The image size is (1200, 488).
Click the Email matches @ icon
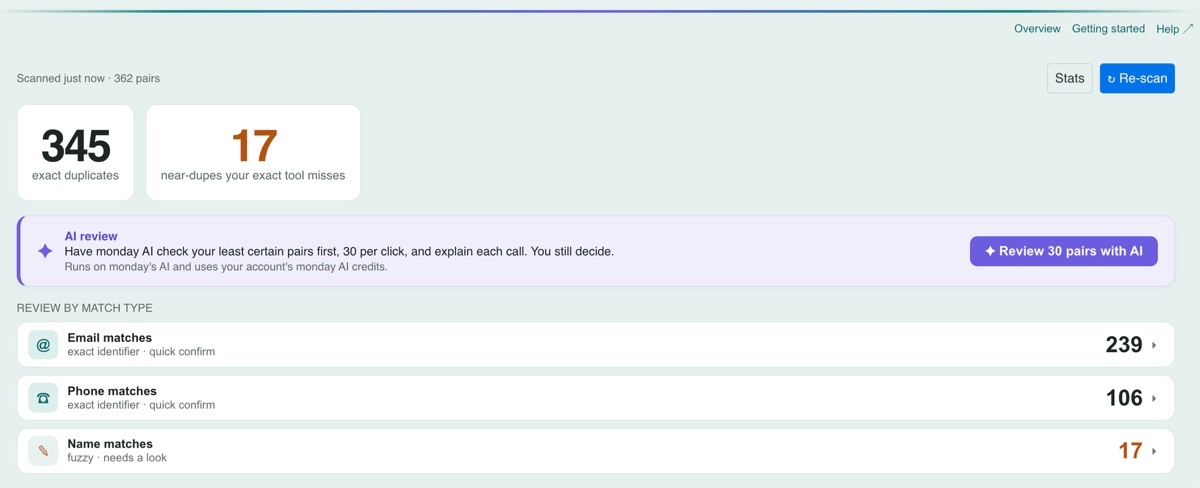click(x=43, y=345)
